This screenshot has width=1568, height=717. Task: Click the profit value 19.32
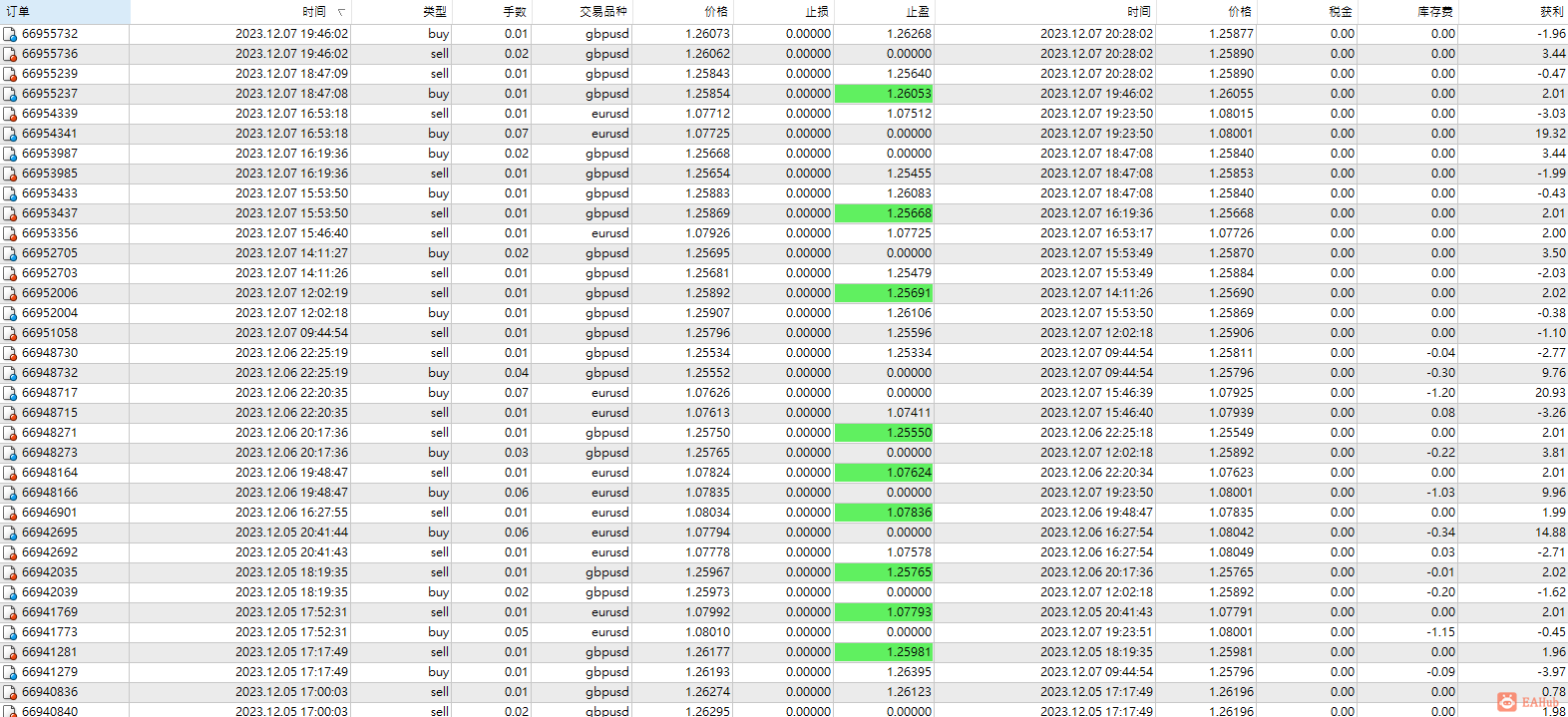coord(1550,134)
